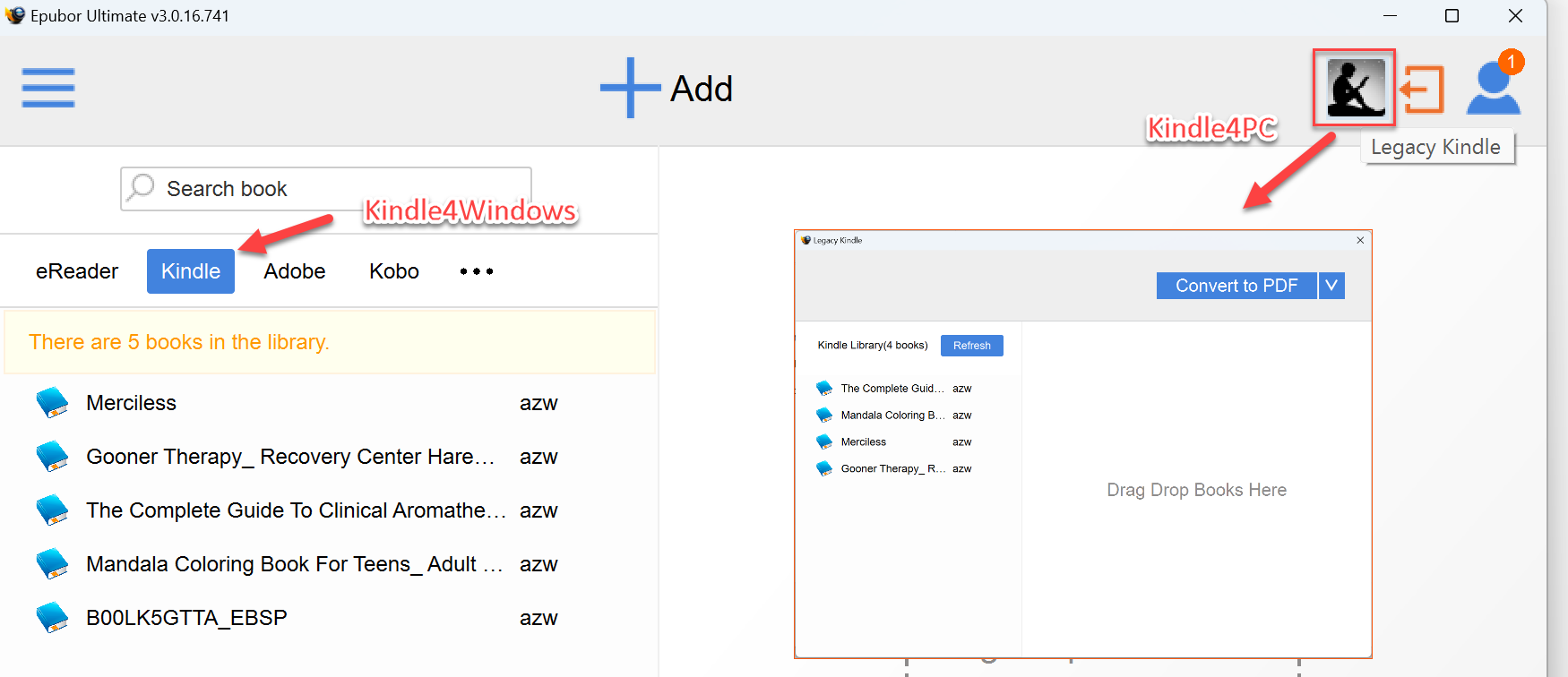Click book icon for Mandala Coloring Book For Teens
1568x677 pixels.
pyautogui.click(x=52, y=564)
